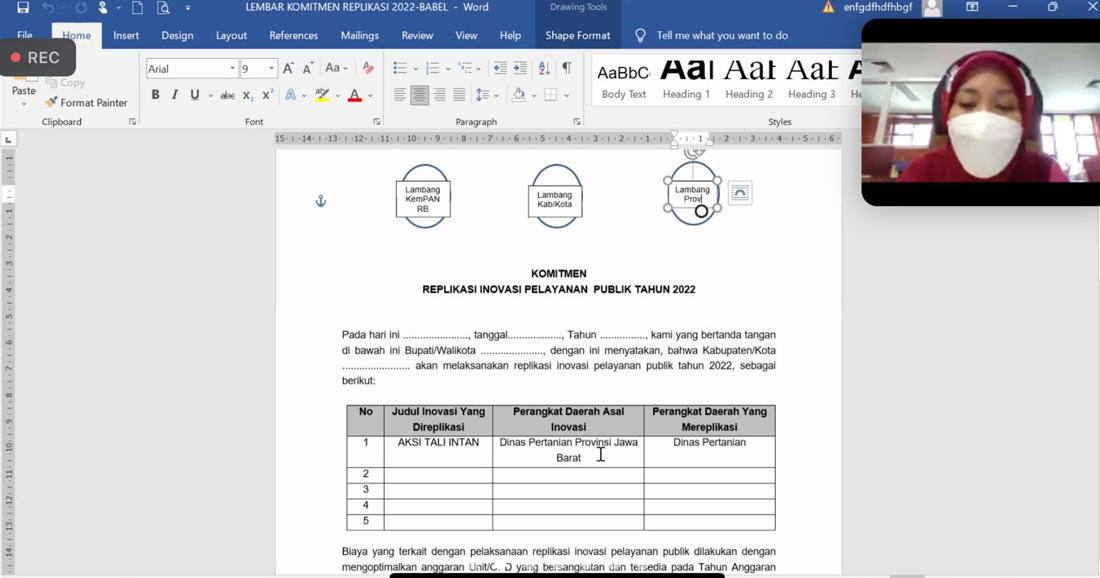The image size is (1100, 578).
Task: Apply paragraph shading fill color
Action: pos(518,95)
